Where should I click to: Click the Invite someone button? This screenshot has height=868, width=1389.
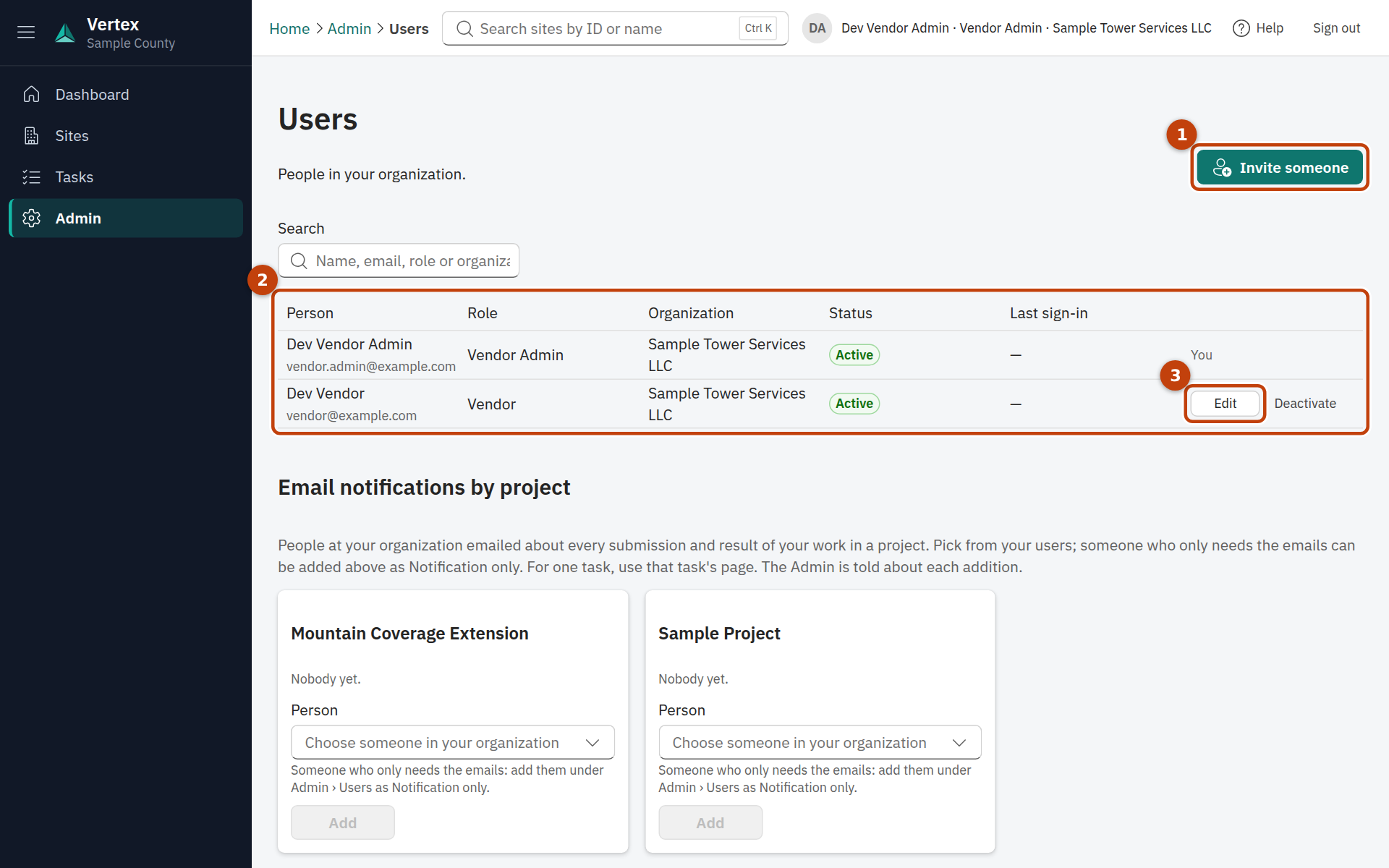point(1280,168)
